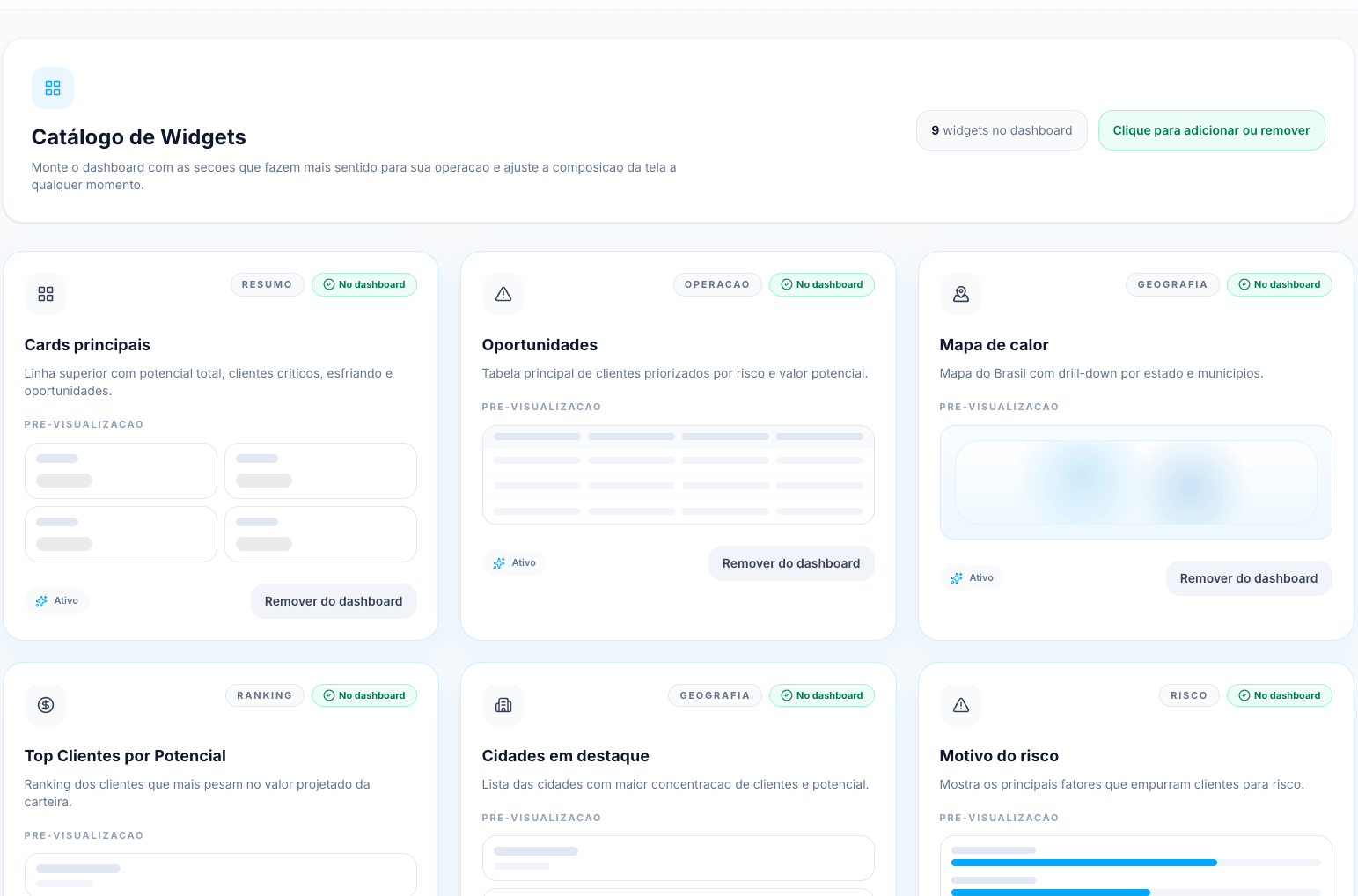The width and height of the screenshot is (1358, 896).
Task: Click the 'Lista das cidades com maior concentracao' description
Action: tap(675, 784)
